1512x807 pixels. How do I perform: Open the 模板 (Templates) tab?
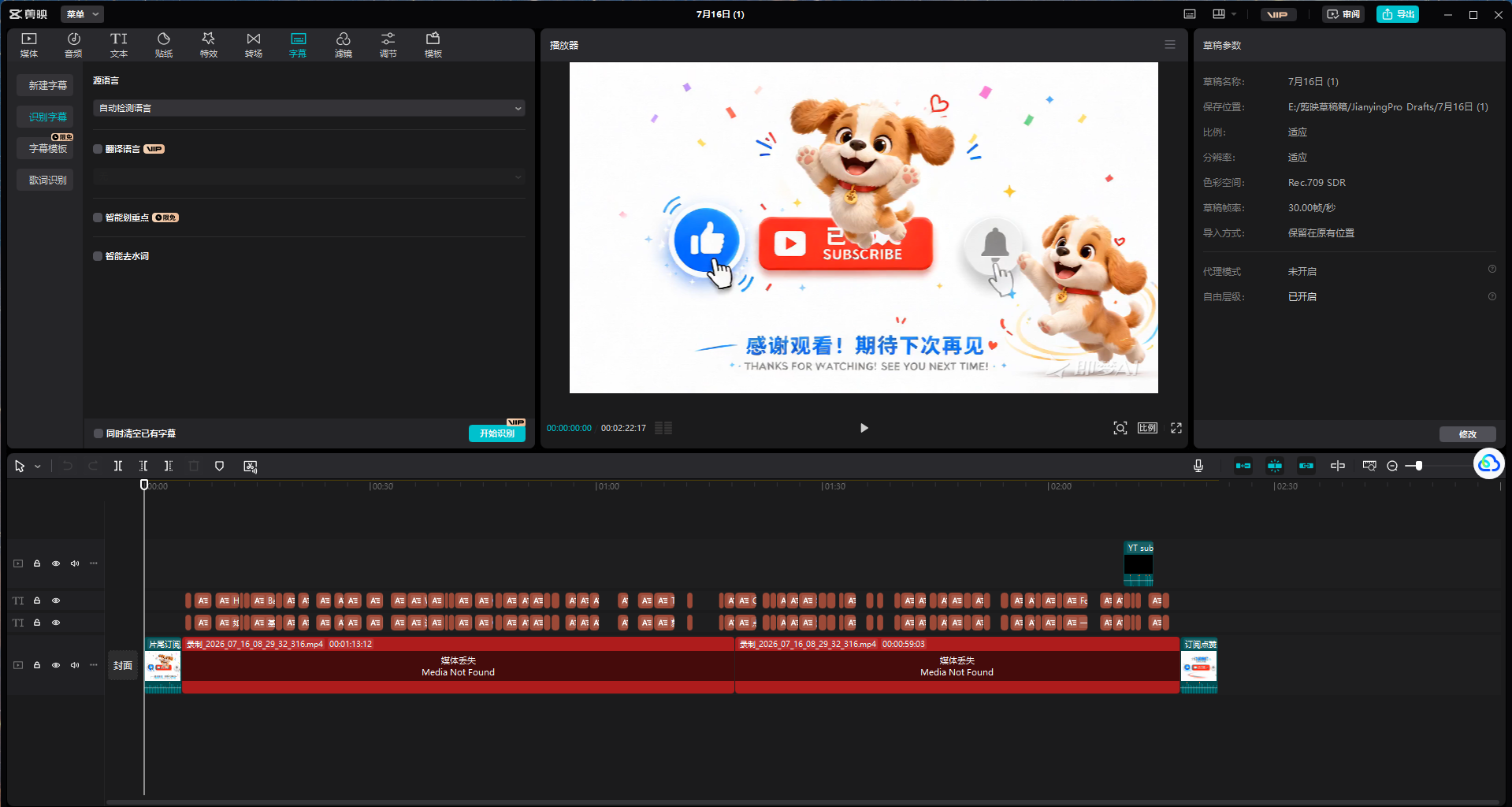point(433,45)
